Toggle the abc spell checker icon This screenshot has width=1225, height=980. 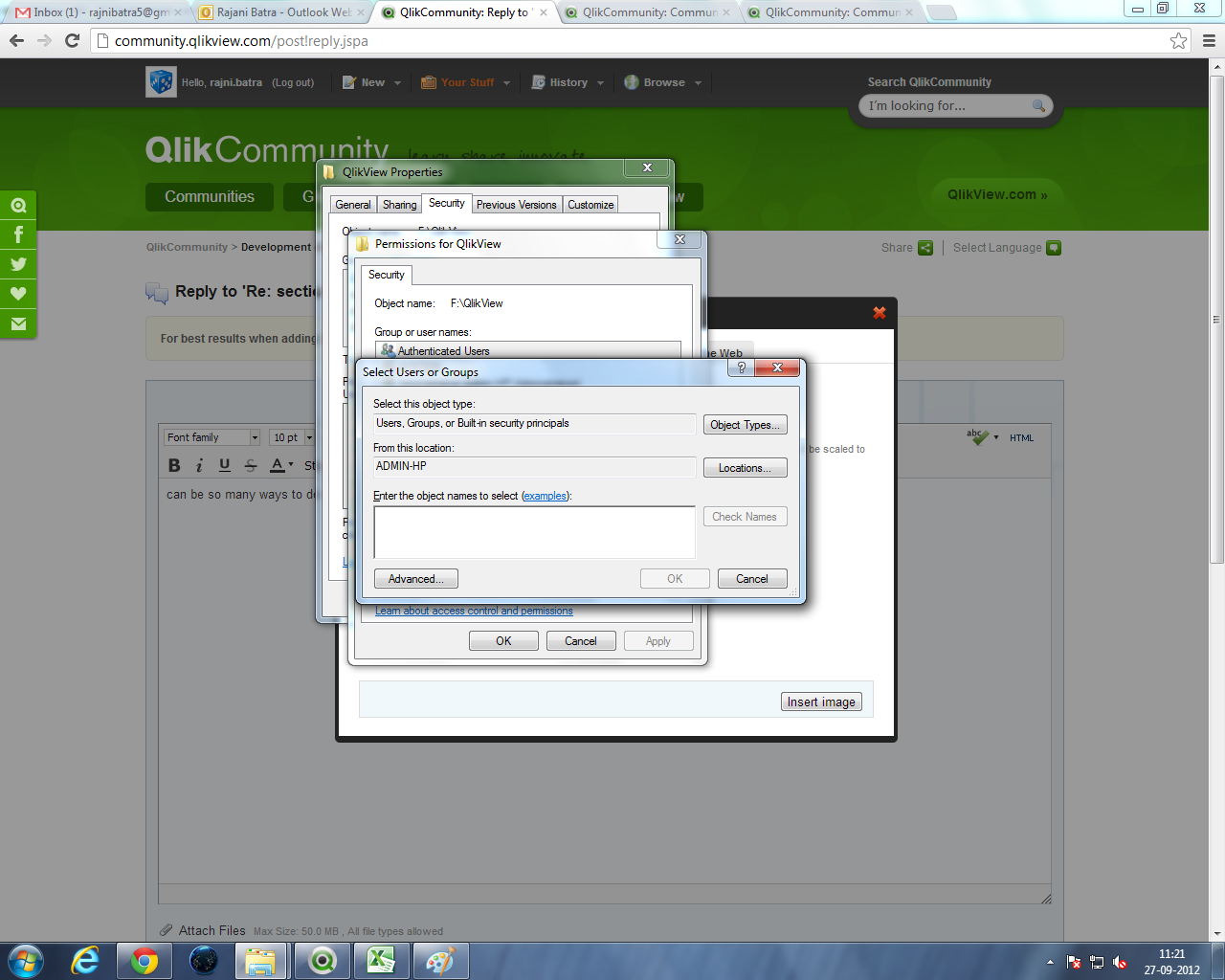(977, 437)
